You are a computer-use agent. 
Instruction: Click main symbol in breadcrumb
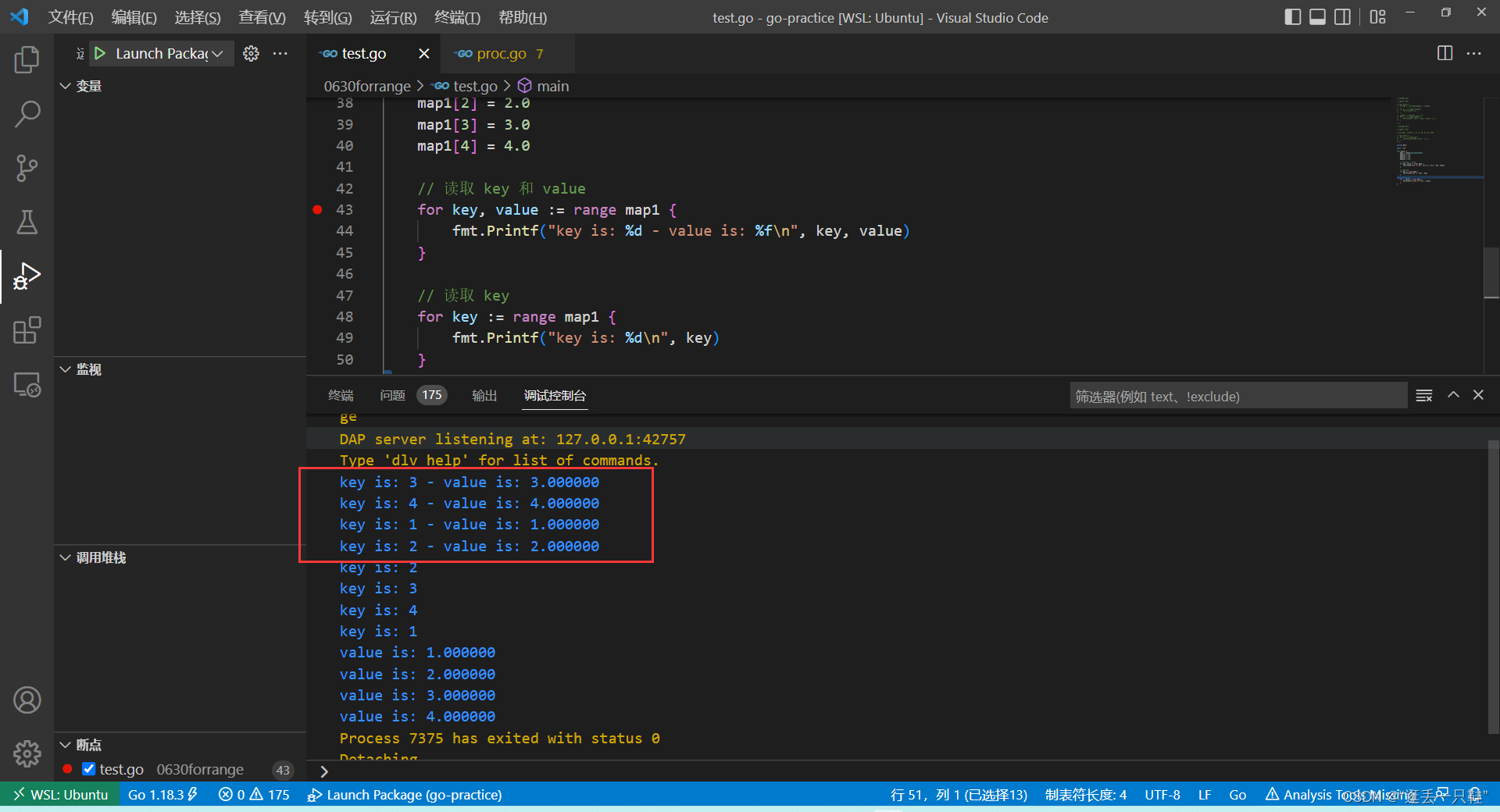(552, 86)
